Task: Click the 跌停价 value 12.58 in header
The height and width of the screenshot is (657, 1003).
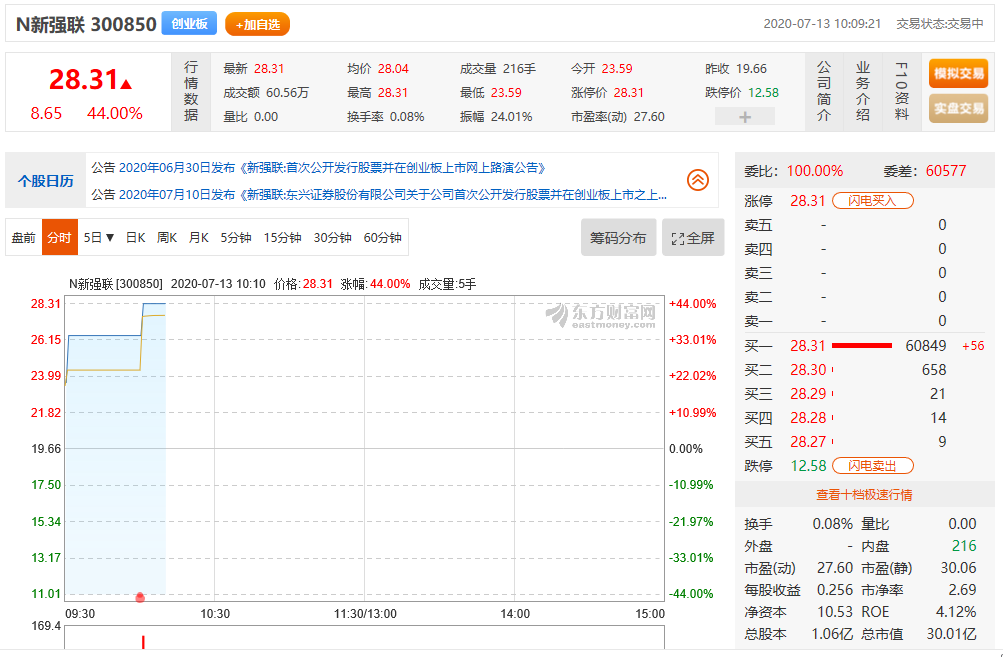Action: tap(763, 93)
